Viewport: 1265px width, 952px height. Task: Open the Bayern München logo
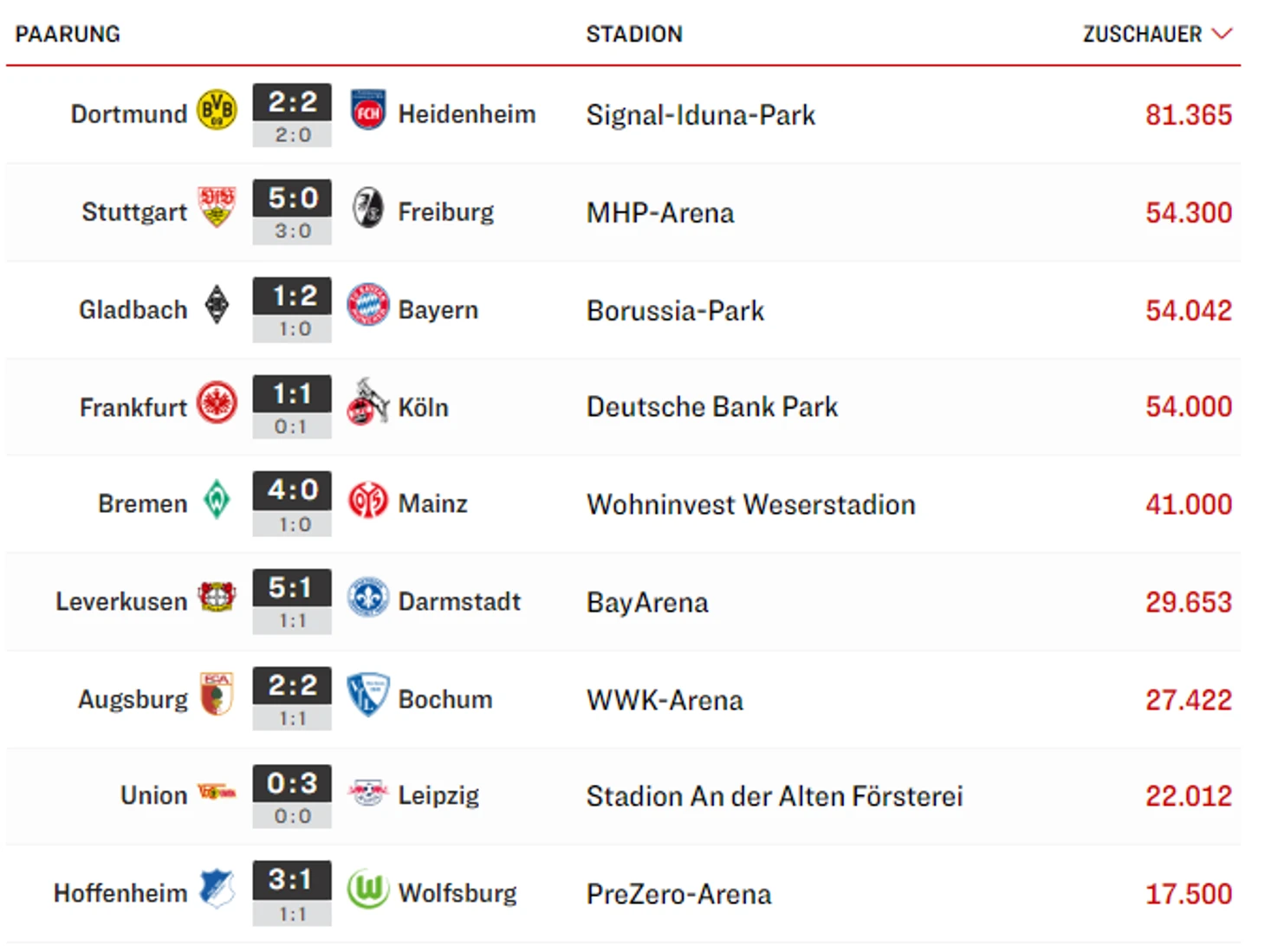point(368,305)
